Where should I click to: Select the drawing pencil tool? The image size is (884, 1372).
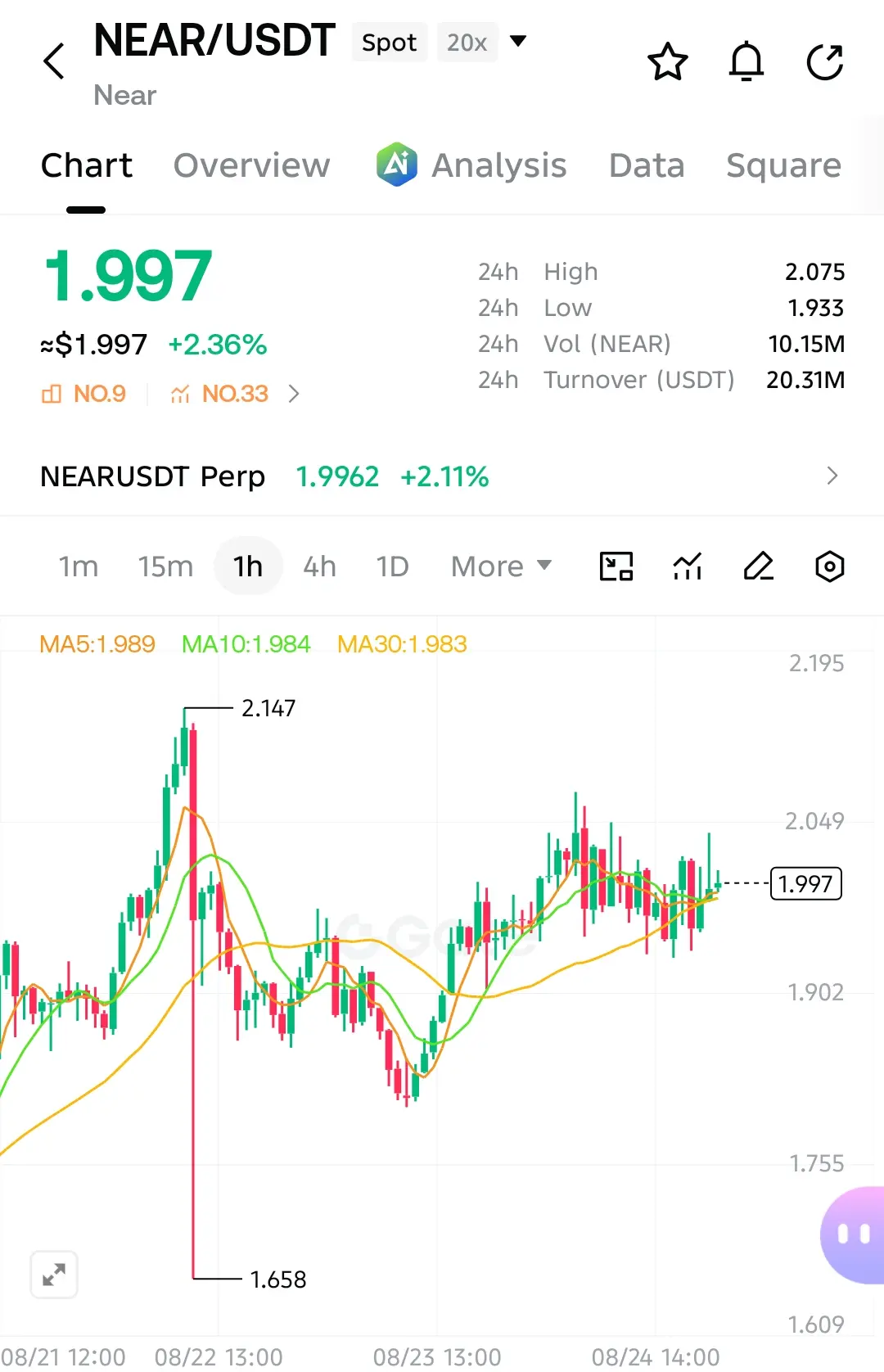pos(759,566)
